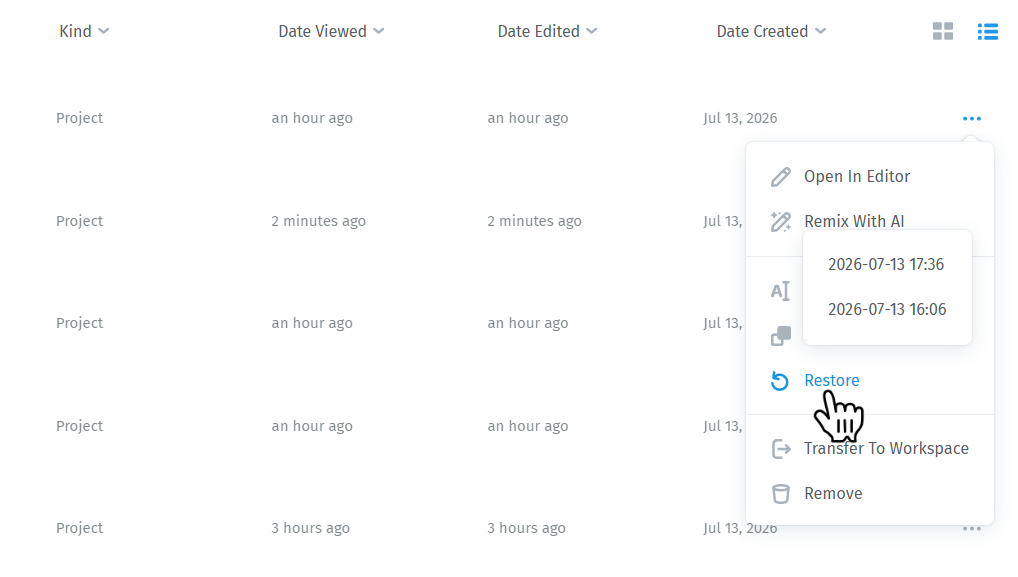This screenshot has width=1018, height=577.
Task: Click the pencil icon for Open In Editor
Action: [780, 177]
